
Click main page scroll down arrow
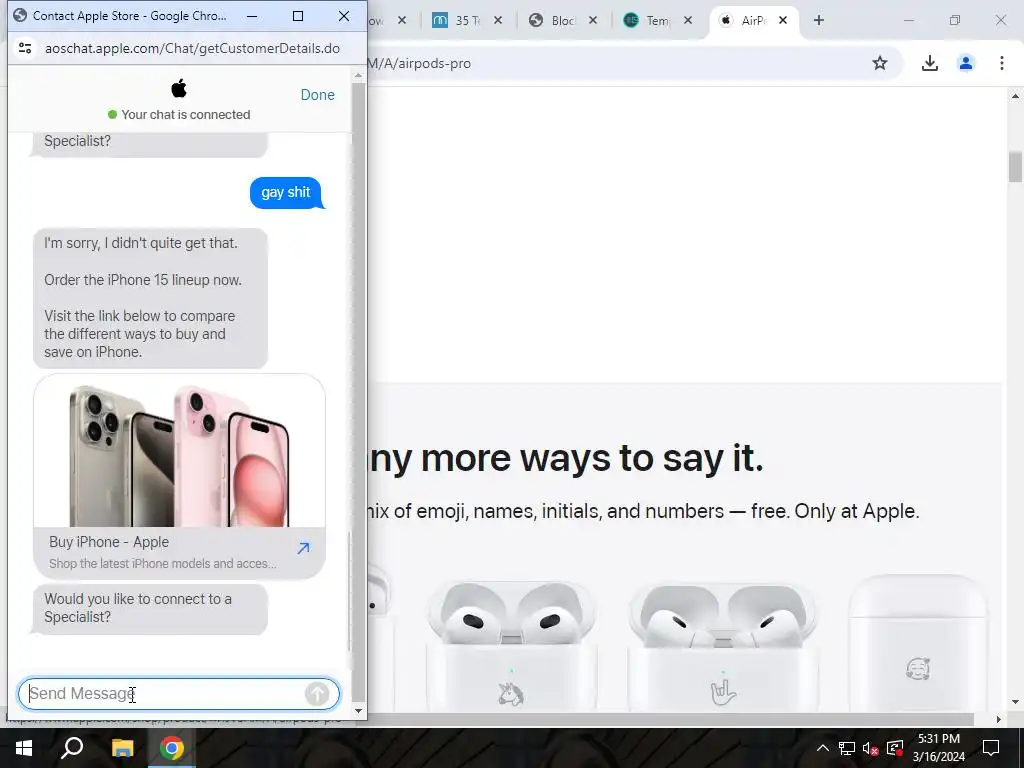coord(1015,702)
